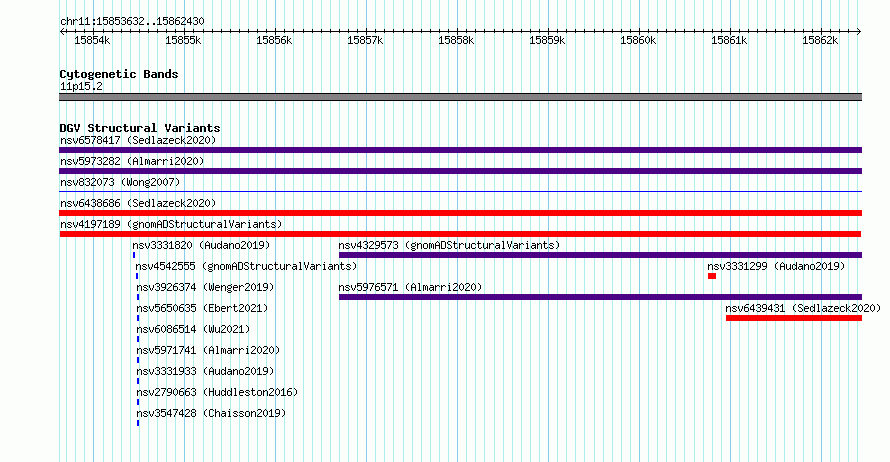
Task: Click the 15860k ruler position
Action: [x=638, y=40]
